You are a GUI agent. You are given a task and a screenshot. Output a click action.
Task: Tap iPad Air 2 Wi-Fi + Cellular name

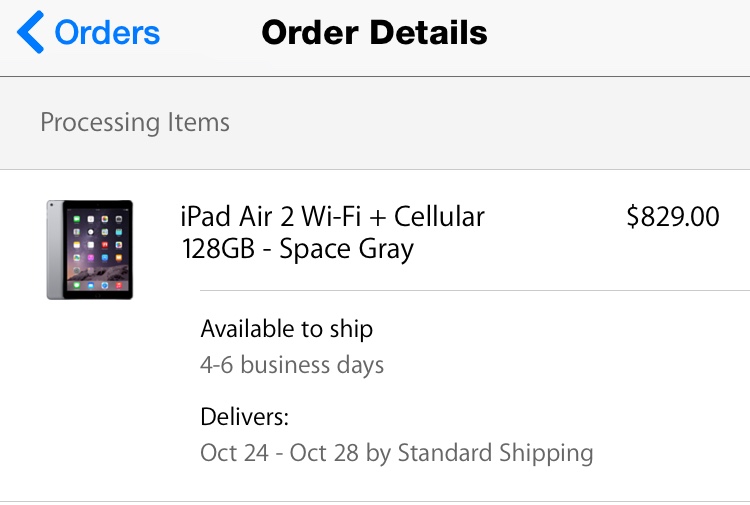333,216
